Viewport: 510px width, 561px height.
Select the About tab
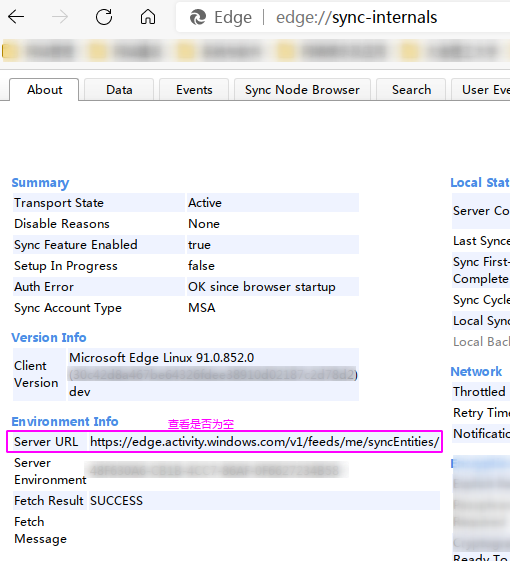pyautogui.click(x=44, y=89)
